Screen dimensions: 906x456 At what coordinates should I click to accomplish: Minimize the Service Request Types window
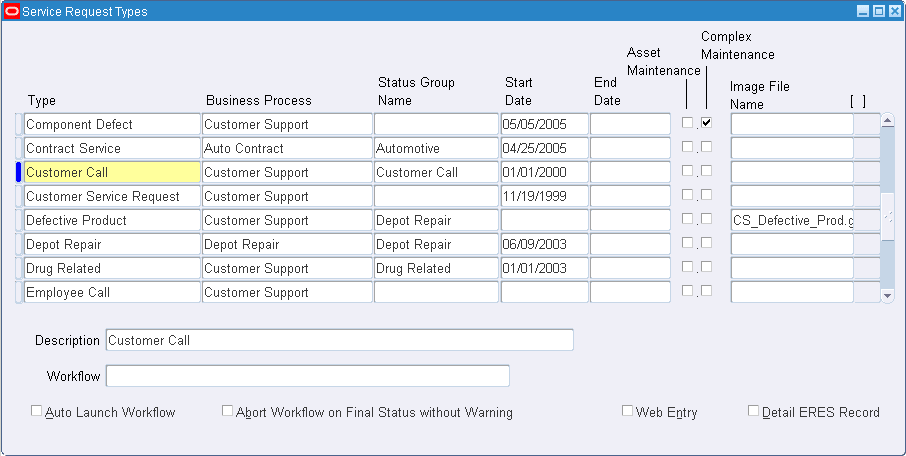(864, 11)
